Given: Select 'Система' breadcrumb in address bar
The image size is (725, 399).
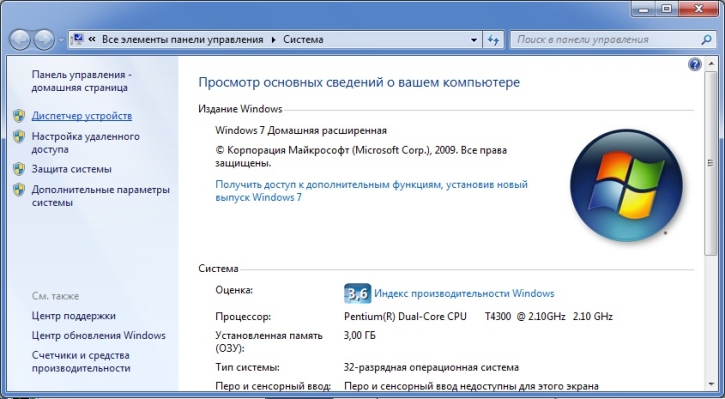Looking at the screenshot, I should [303, 39].
